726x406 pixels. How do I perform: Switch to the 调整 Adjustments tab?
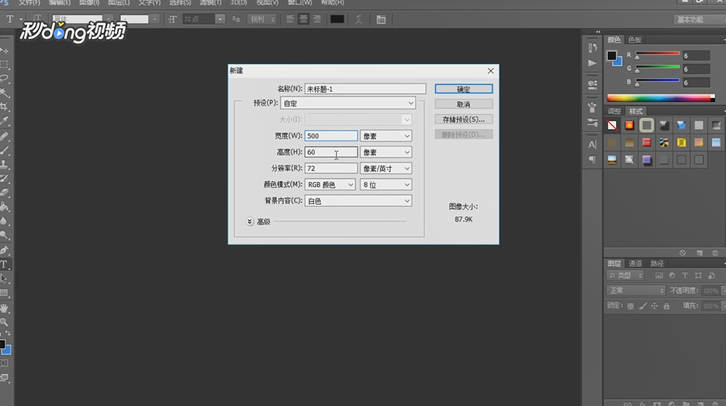(614, 111)
